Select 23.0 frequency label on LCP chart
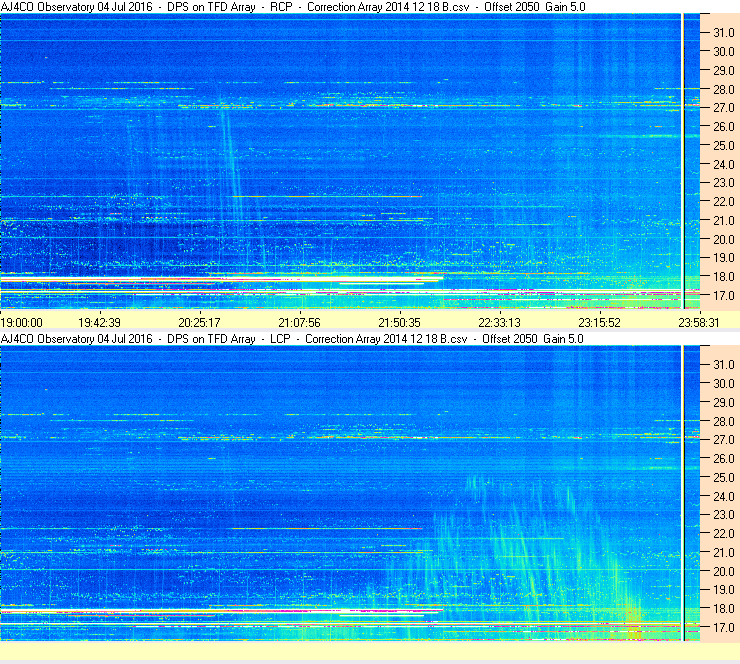 point(724,515)
